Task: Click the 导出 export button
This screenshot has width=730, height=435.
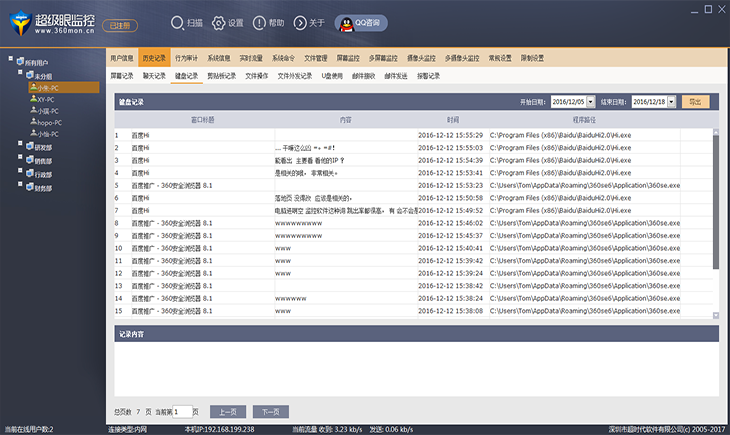Action: 696,102
